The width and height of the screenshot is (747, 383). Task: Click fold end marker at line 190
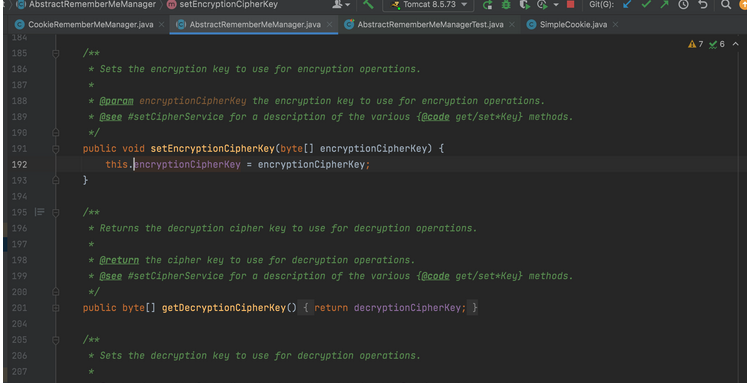56,132
